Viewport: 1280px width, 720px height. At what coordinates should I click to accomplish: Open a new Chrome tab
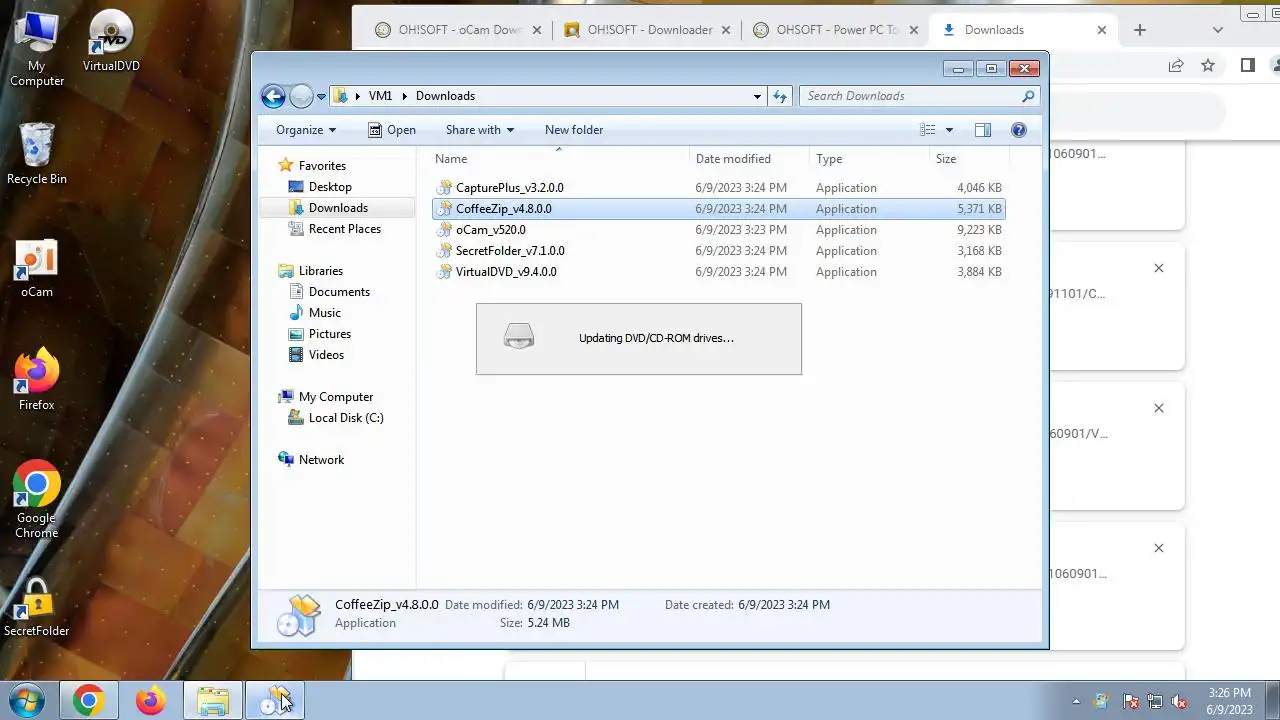pos(1140,30)
